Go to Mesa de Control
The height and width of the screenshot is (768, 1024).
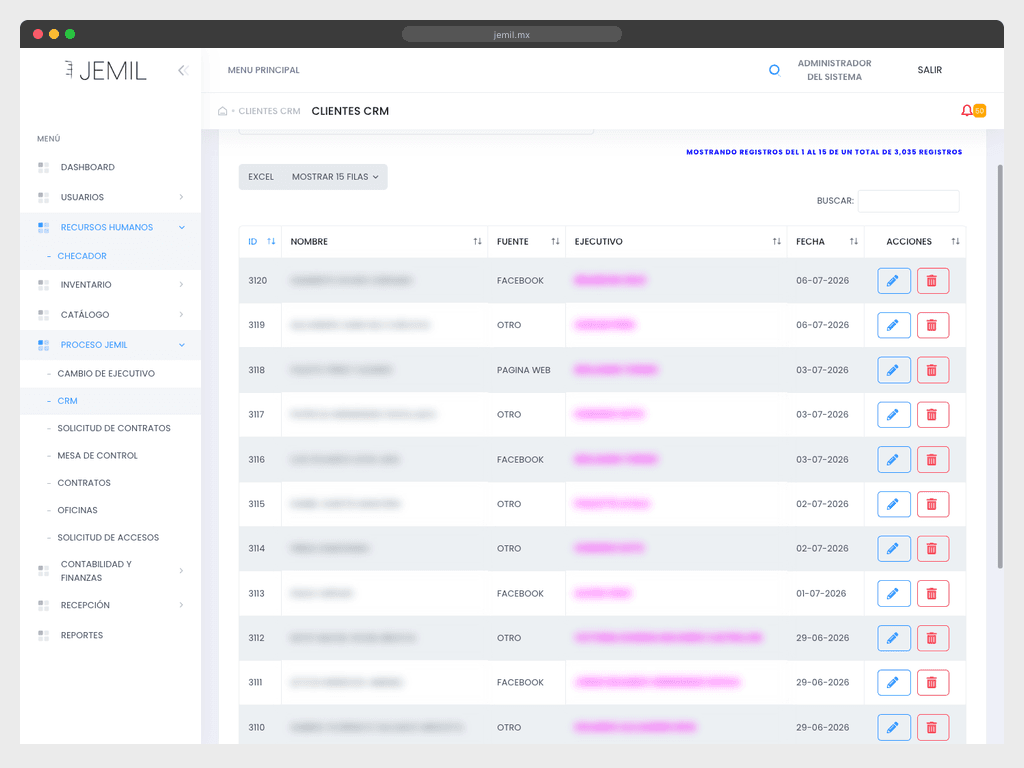point(97,456)
